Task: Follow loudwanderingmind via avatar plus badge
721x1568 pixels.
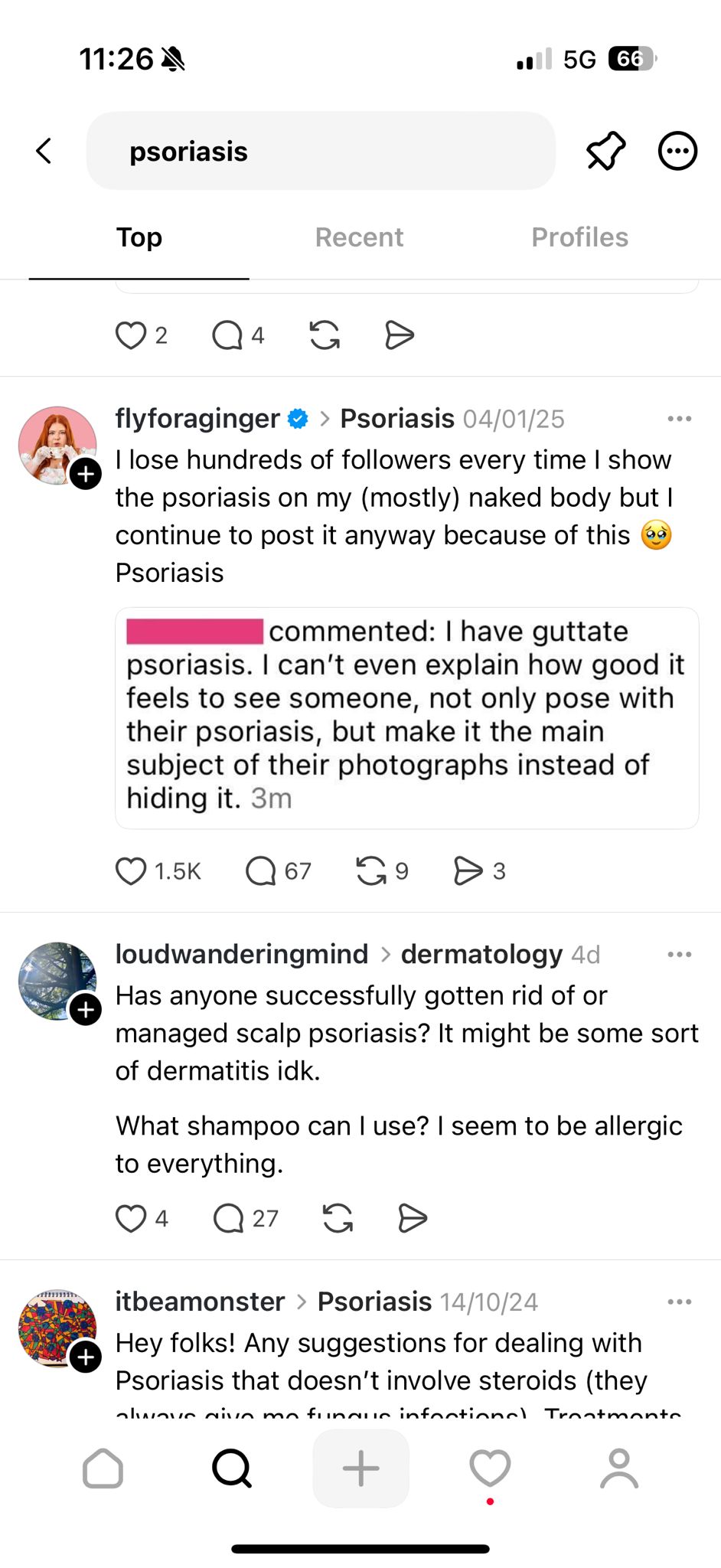Action: [86, 1010]
